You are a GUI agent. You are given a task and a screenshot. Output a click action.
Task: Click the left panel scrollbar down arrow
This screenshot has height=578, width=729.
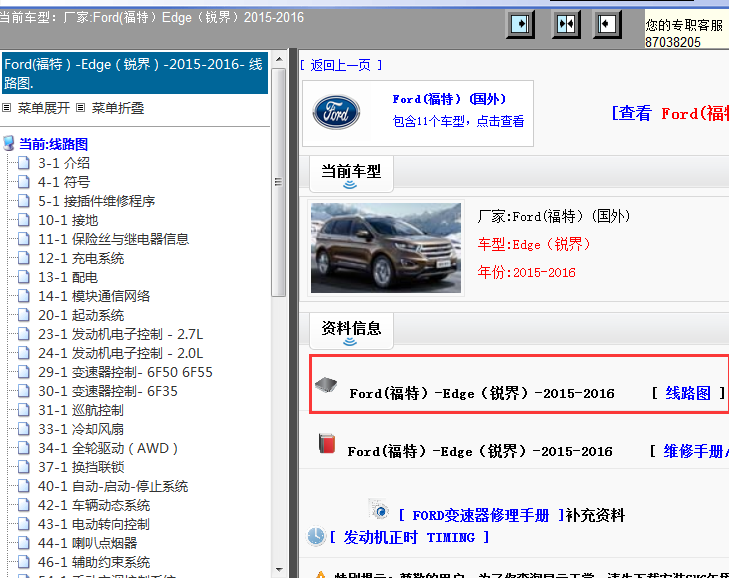coord(279,570)
